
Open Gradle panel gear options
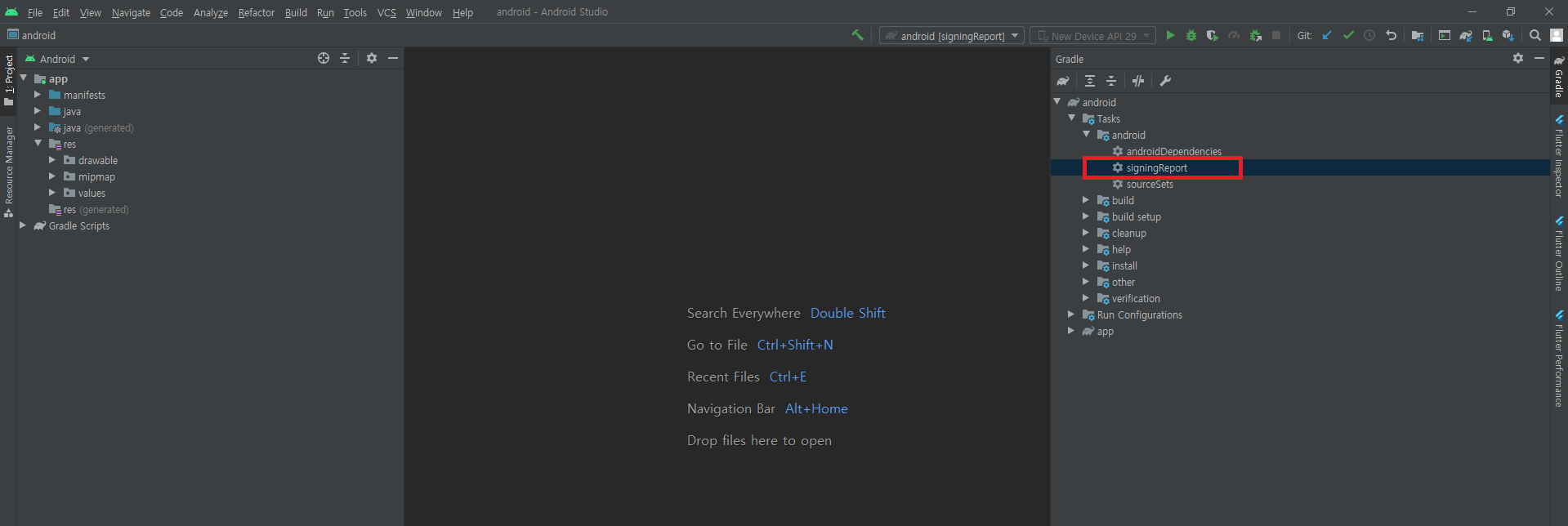click(x=1518, y=58)
